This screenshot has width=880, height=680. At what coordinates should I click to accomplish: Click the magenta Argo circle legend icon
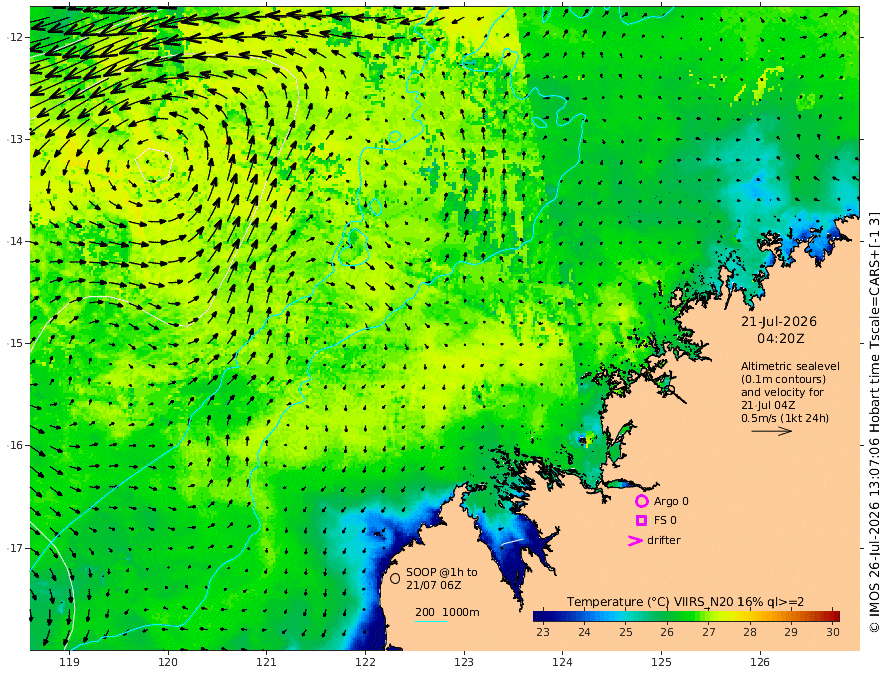(x=641, y=501)
